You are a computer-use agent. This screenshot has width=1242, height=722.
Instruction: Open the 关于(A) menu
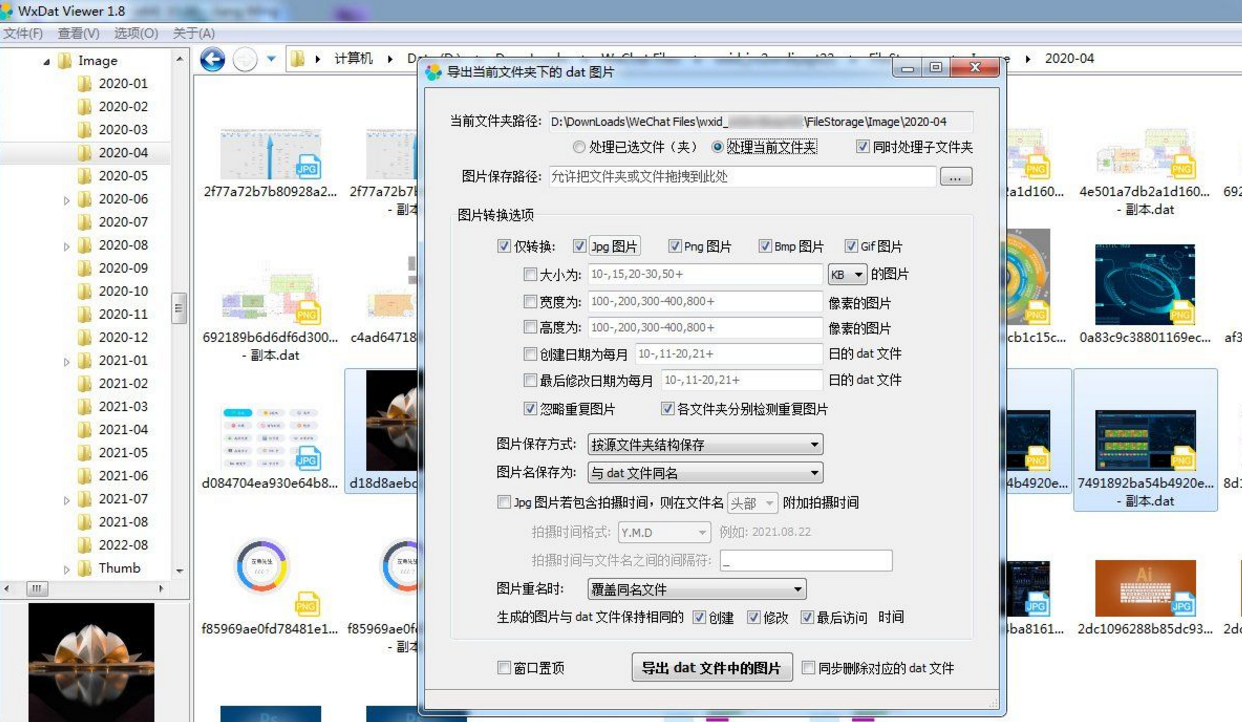click(x=193, y=33)
